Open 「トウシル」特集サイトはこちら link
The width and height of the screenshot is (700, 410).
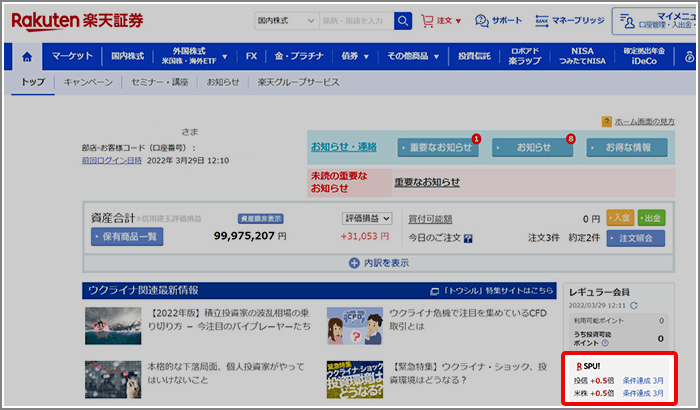click(491, 291)
